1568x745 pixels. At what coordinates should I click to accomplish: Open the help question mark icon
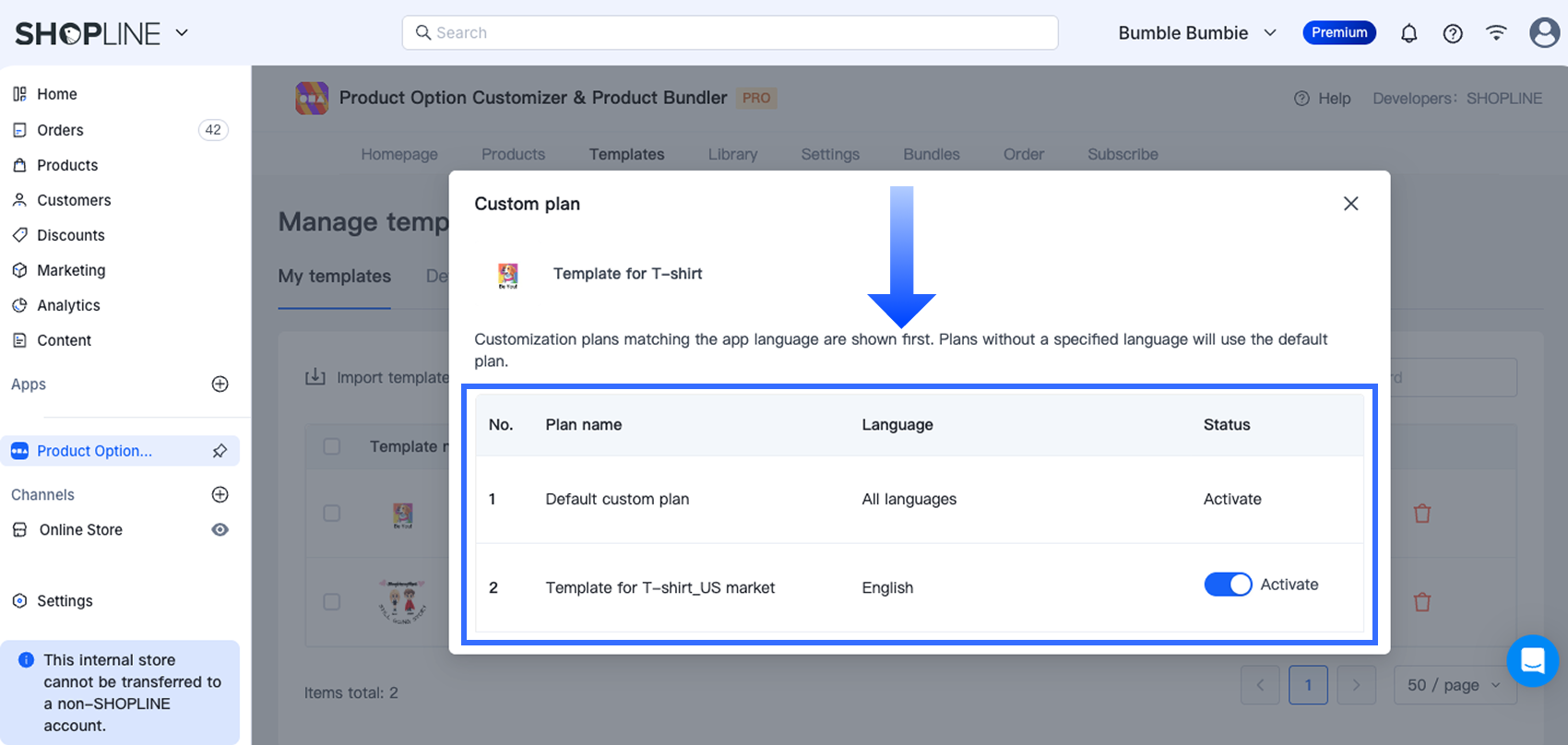(x=1453, y=34)
